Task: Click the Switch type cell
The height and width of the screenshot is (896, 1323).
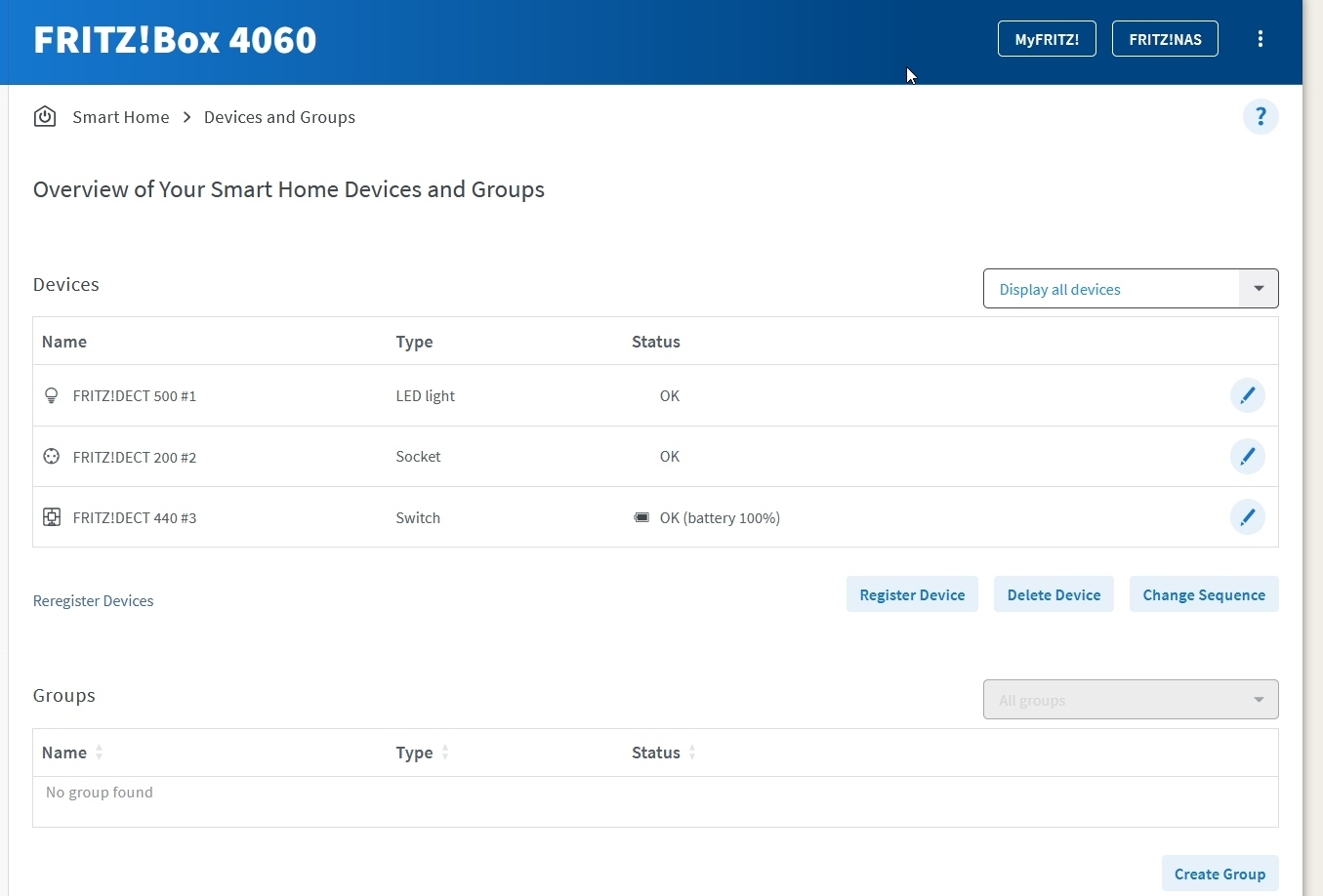Action: pos(418,518)
